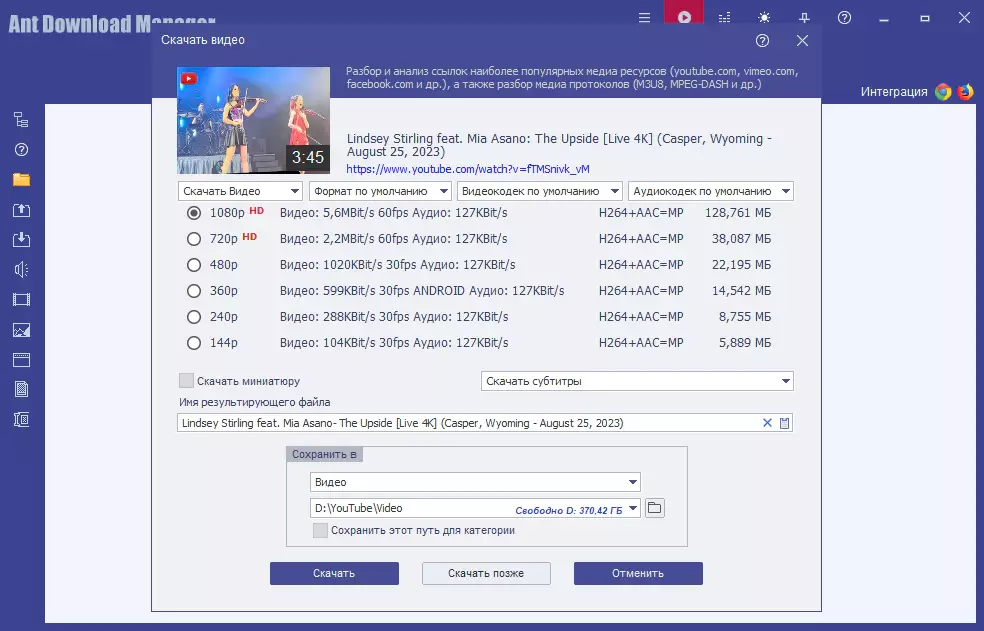This screenshot has width=984, height=631.
Task: Open the Video category filmstrip icon in sidebar
Action: coord(21,299)
